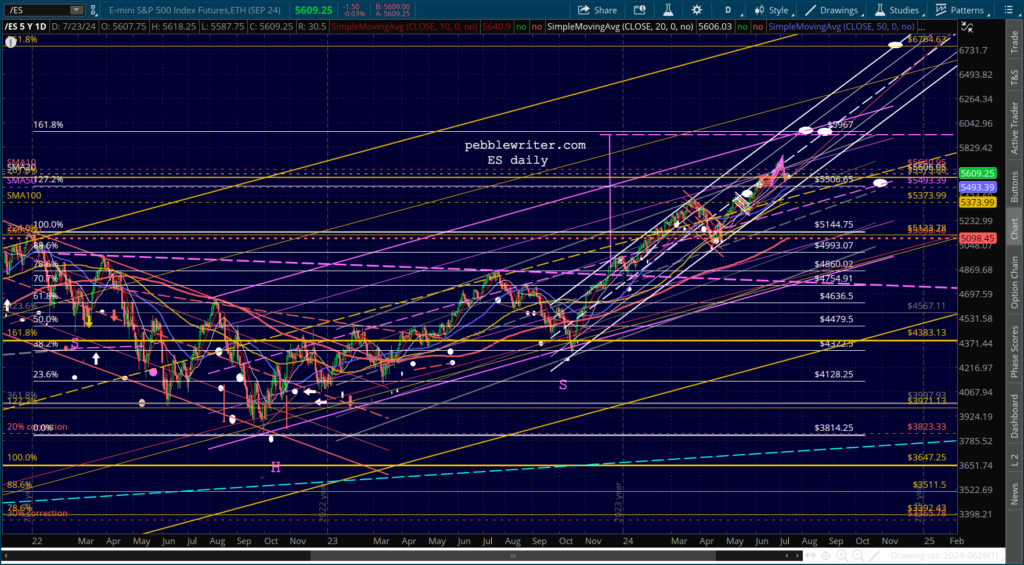The image size is (1024, 565).
Task: Open the Option Chain side tab
Action: point(1014,282)
